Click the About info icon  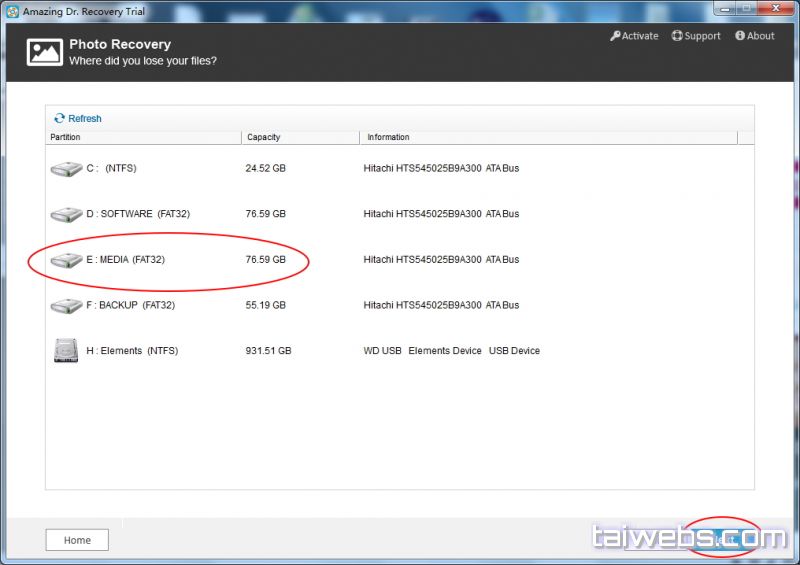740,36
